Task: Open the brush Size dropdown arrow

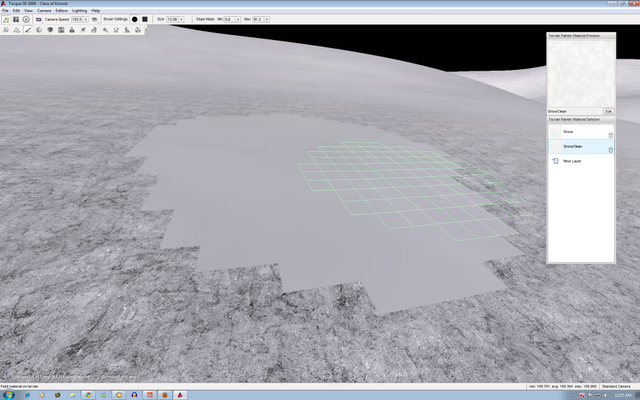Action: pos(181,19)
